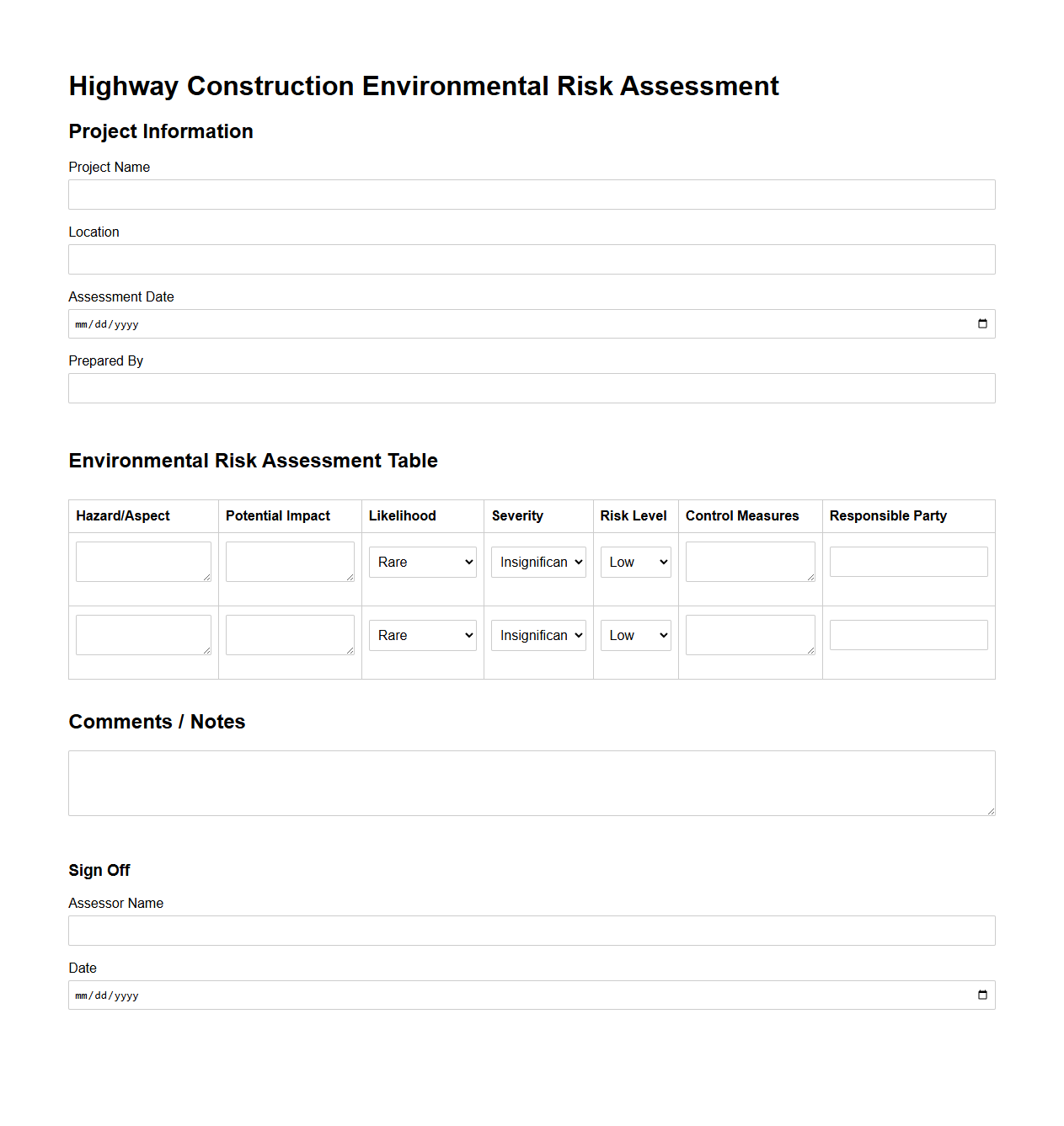Screen dimensions: 1064x1126
Task: Click the Project Name input field
Action: pos(532,195)
